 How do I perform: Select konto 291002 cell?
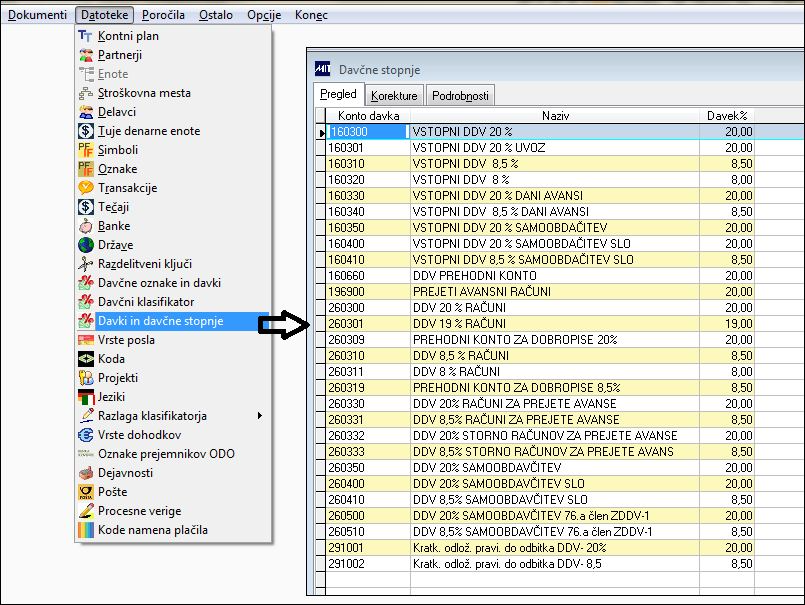pyautogui.click(x=368, y=563)
